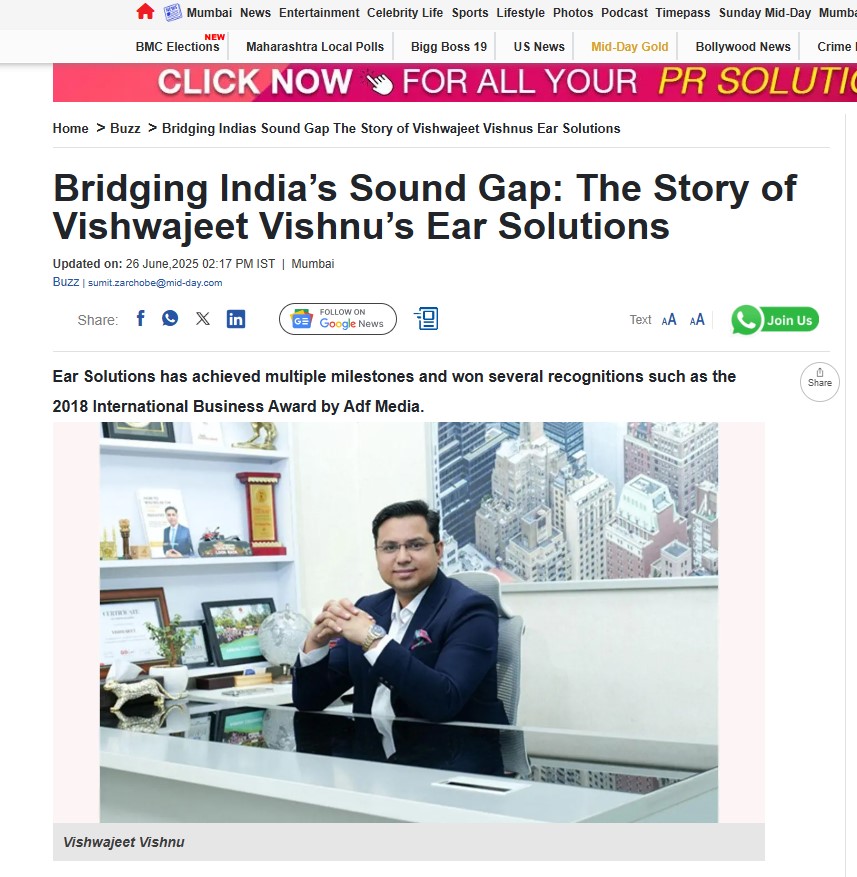Open the Sports menu item

[x=470, y=13]
